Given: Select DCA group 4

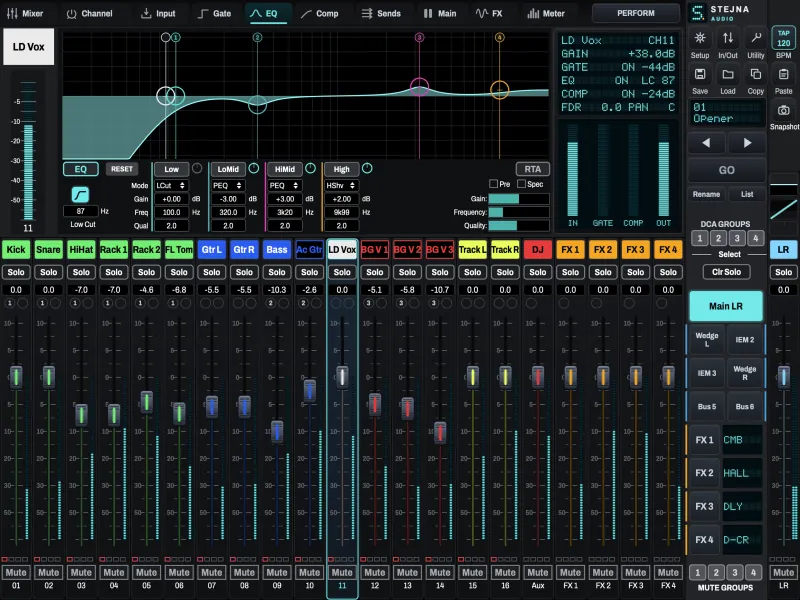Looking at the screenshot, I should pos(756,238).
